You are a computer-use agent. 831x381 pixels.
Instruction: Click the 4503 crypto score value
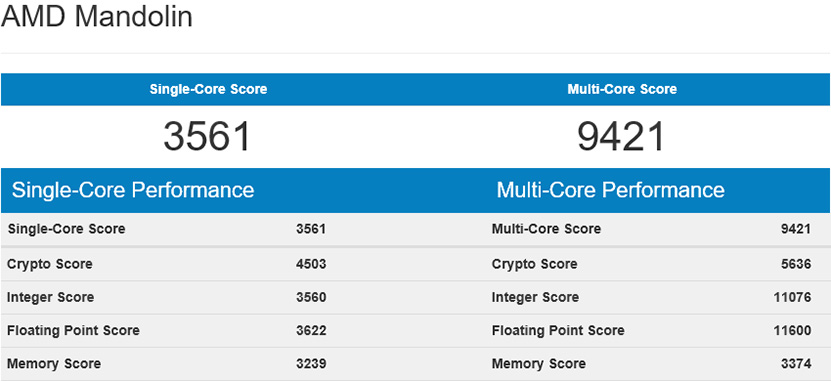(311, 264)
